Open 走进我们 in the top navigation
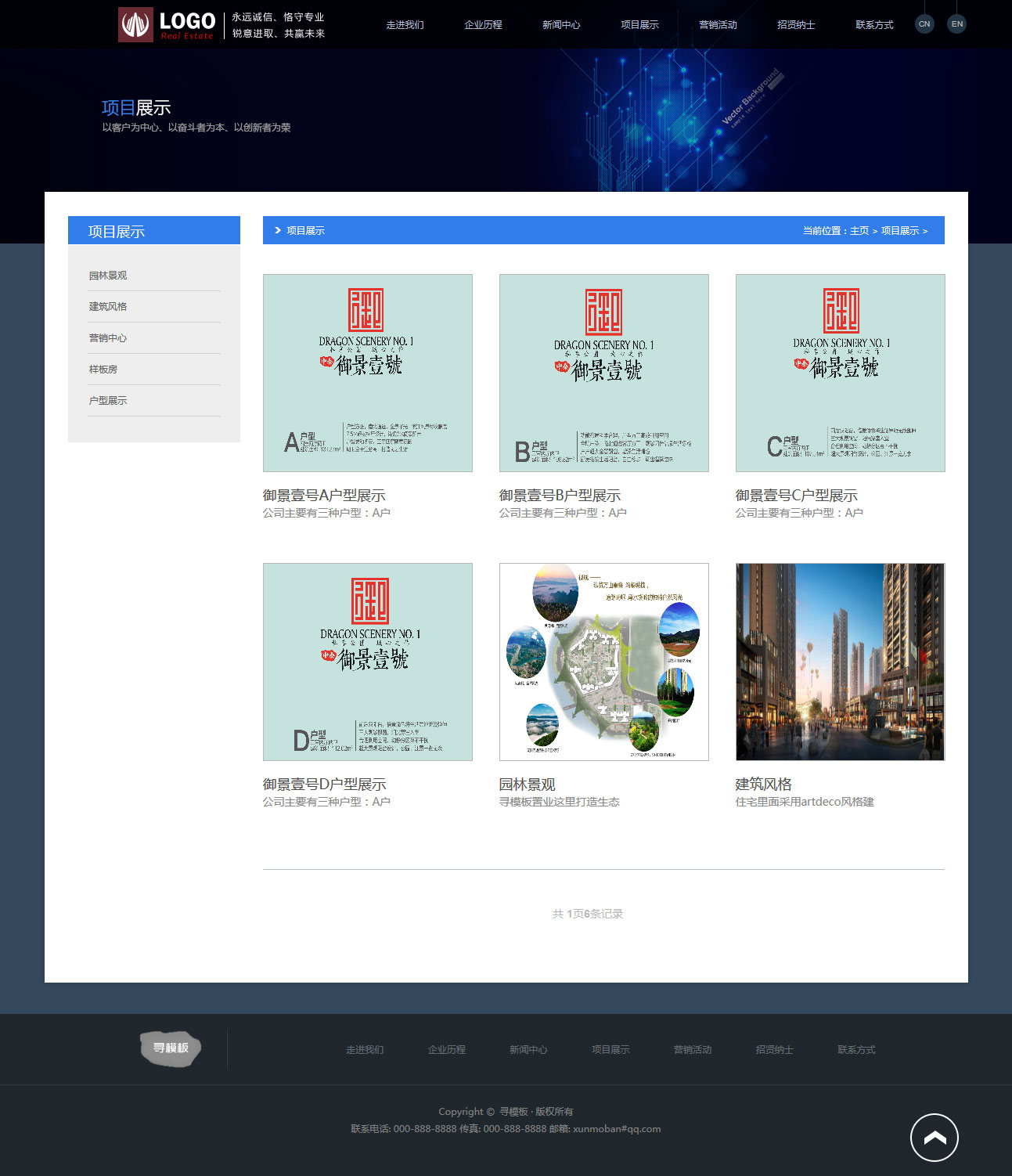The height and width of the screenshot is (1176, 1012). pos(405,25)
